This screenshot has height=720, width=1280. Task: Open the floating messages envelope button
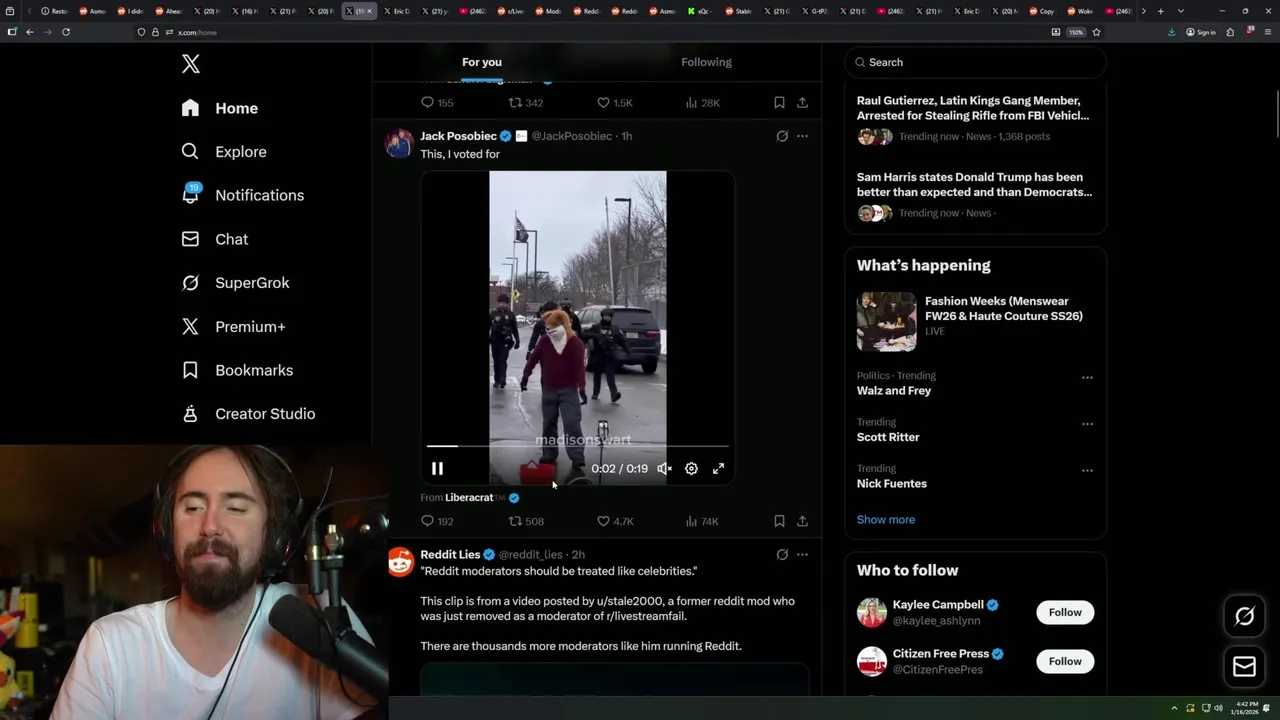[x=1244, y=667]
